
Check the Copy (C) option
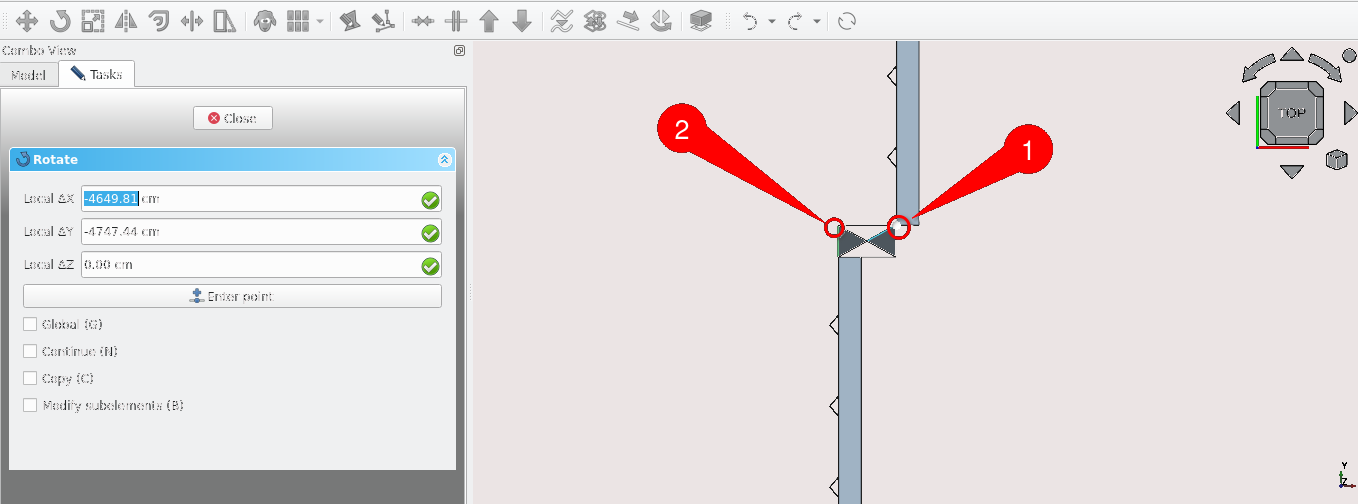(30, 378)
